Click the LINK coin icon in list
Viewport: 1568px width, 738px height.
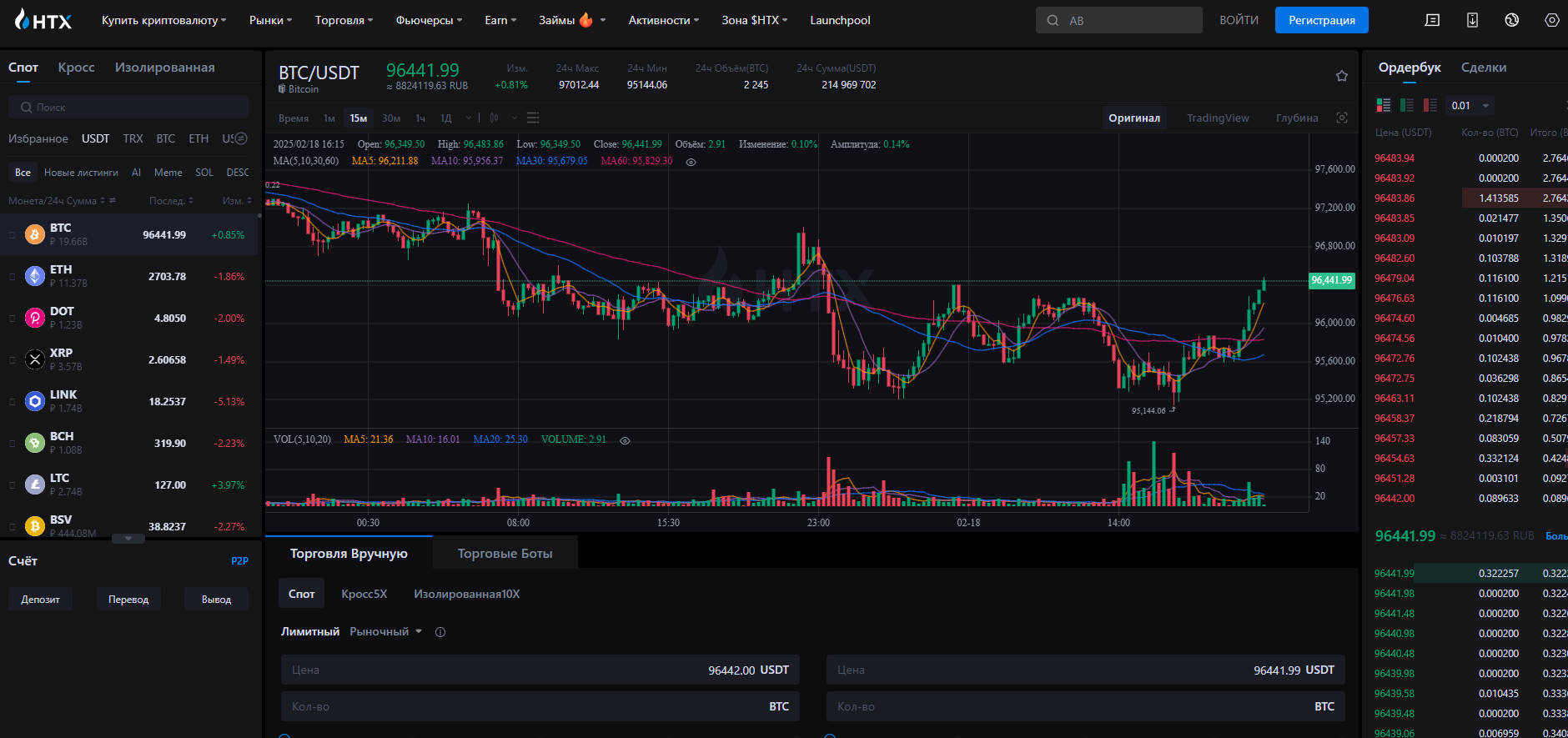tap(35, 401)
